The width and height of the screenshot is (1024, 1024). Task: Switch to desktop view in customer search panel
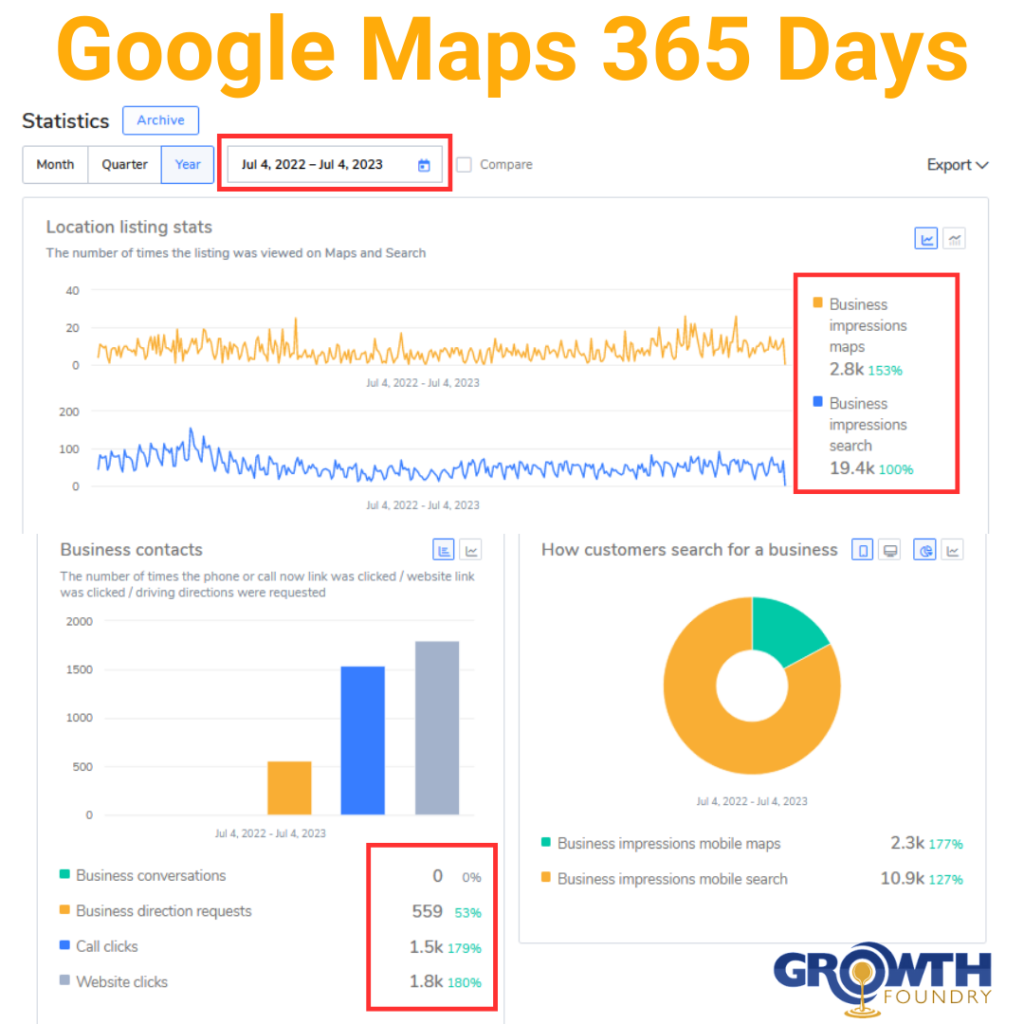(x=889, y=549)
